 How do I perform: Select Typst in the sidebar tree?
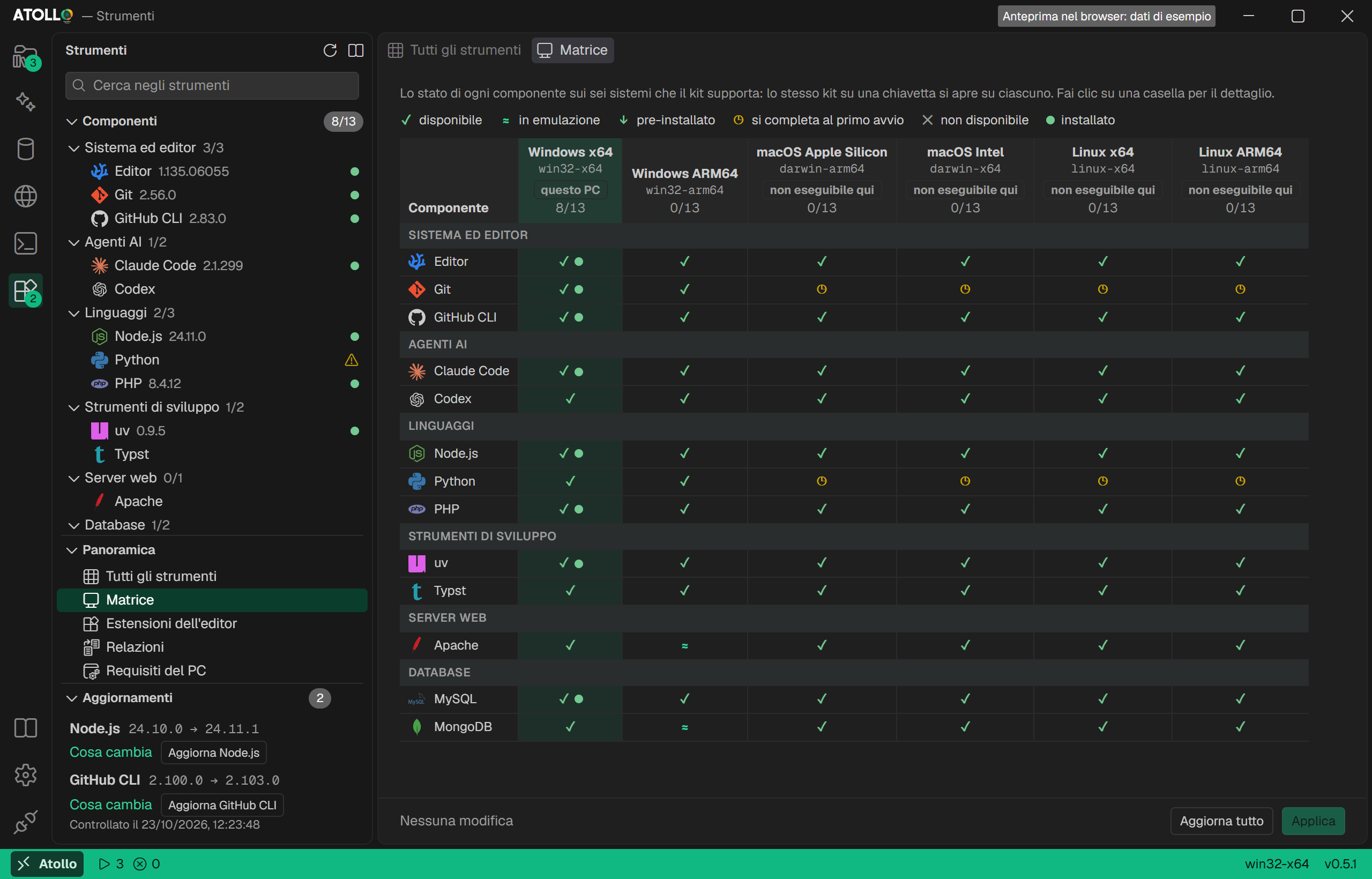coord(212,454)
